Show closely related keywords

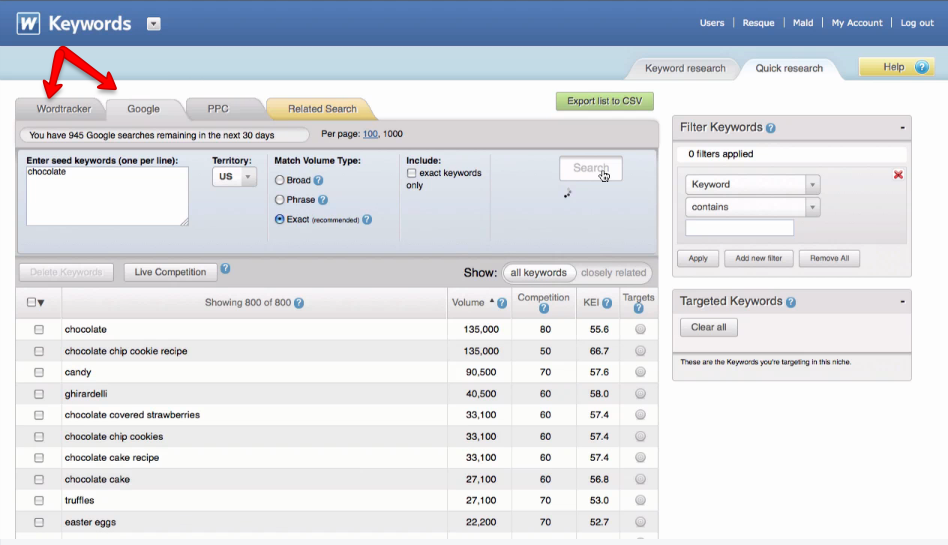(613, 273)
